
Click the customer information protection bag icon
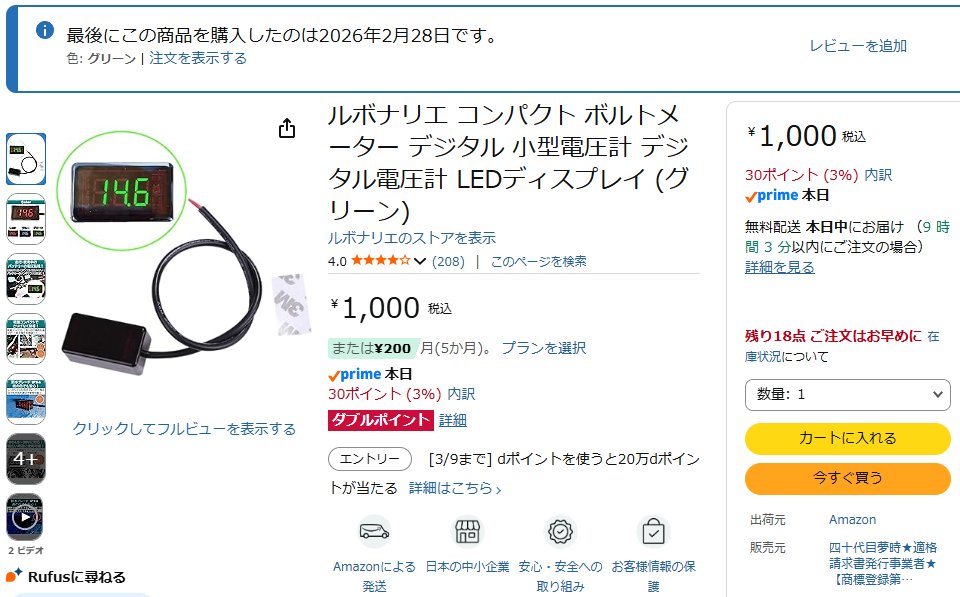(x=653, y=531)
